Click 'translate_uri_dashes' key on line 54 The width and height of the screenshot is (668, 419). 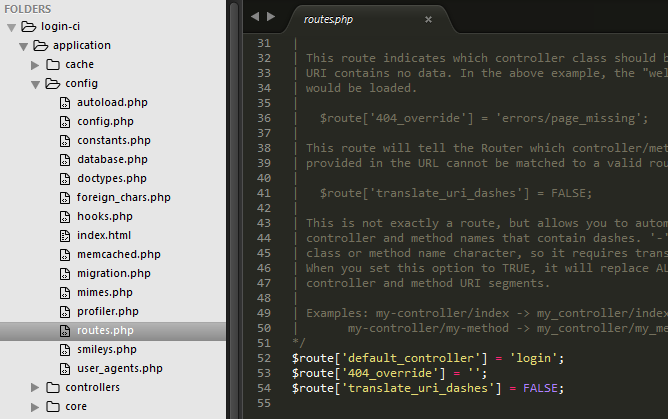pos(418,388)
